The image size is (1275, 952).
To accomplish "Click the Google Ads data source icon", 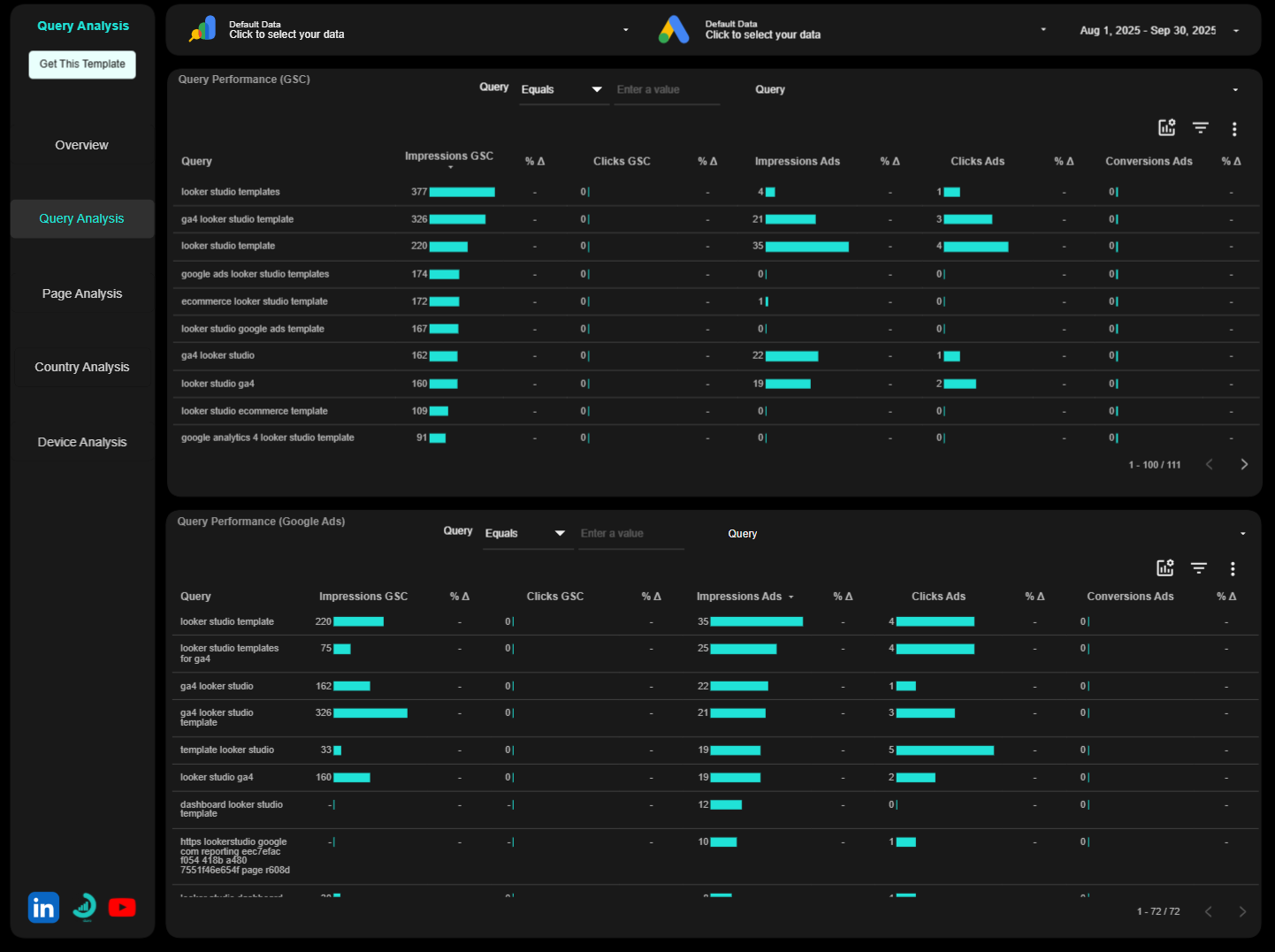I will tap(675, 28).
